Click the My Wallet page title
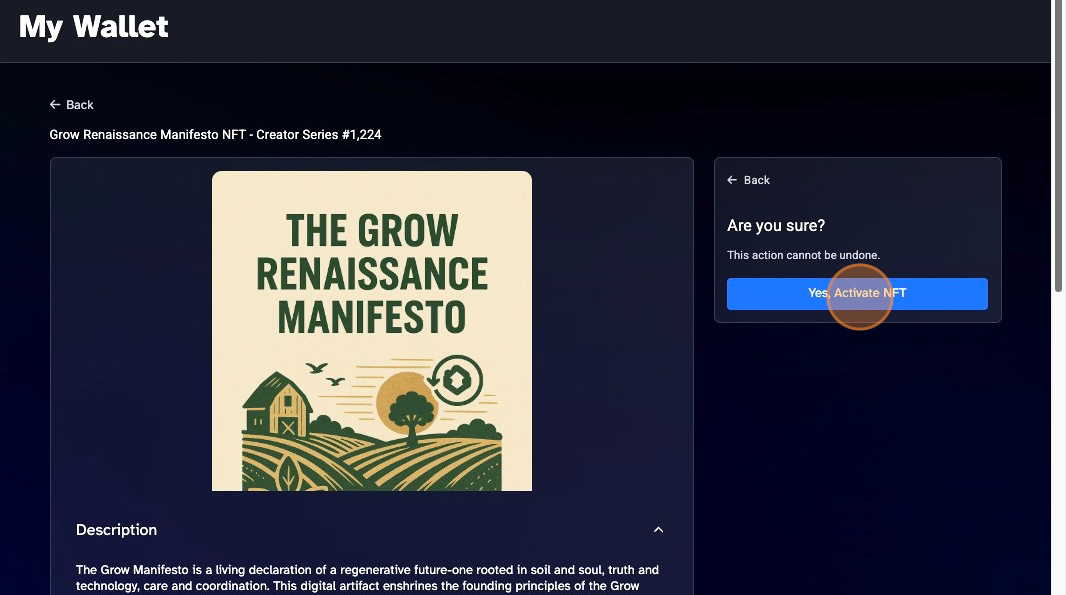 94,27
